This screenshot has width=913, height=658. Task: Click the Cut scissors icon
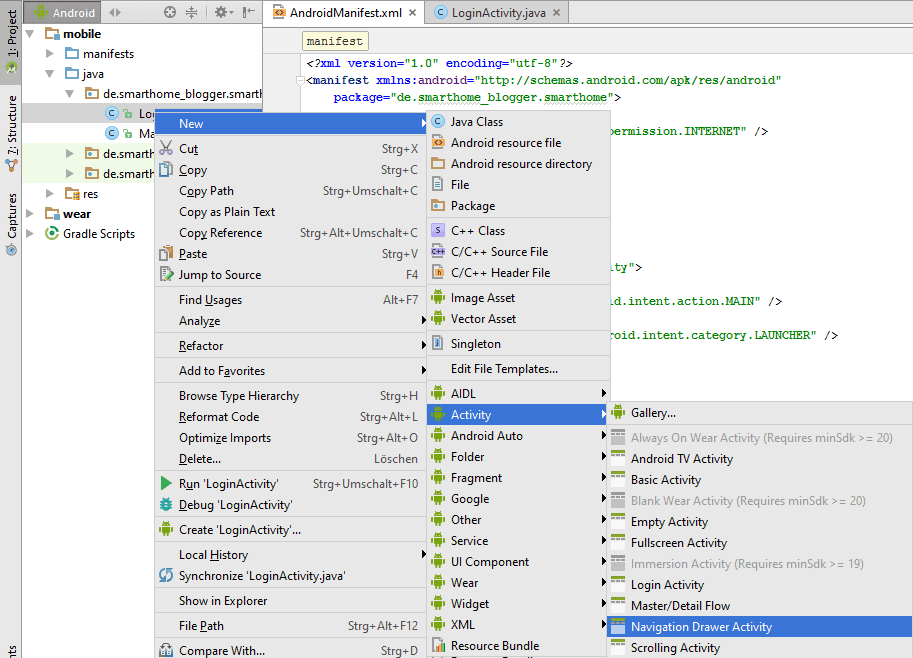click(166, 148)
